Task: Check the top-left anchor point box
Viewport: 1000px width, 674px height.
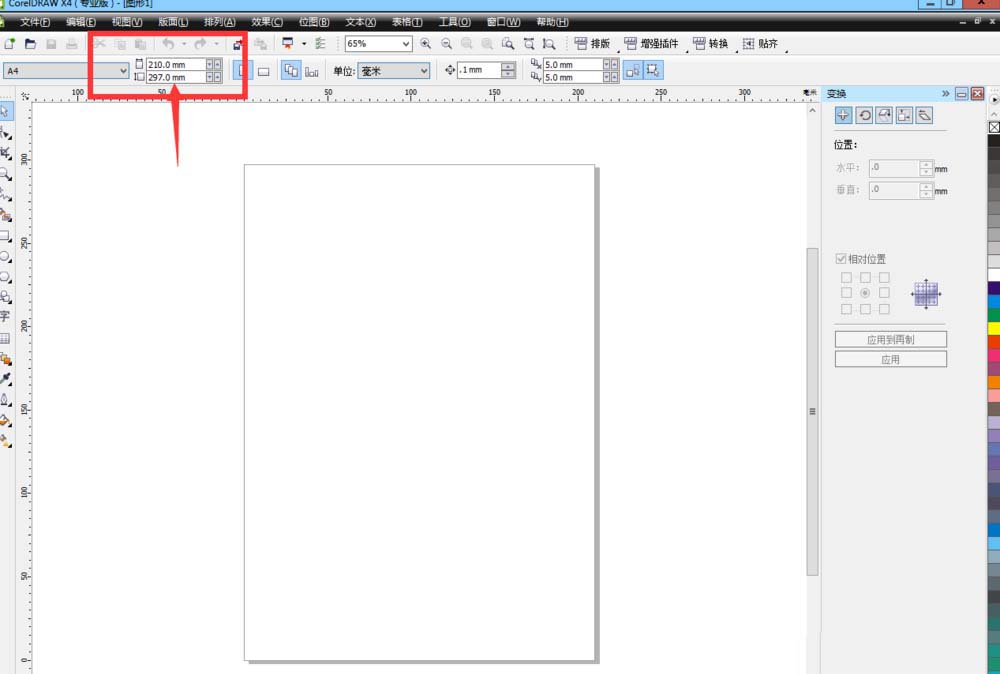Action: pos(846,277)
